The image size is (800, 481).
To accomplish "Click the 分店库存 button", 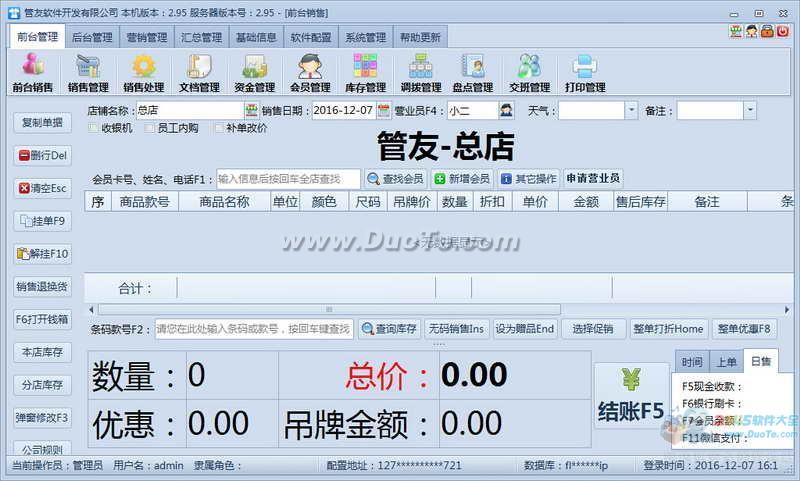I will click(x=42, y=385).
